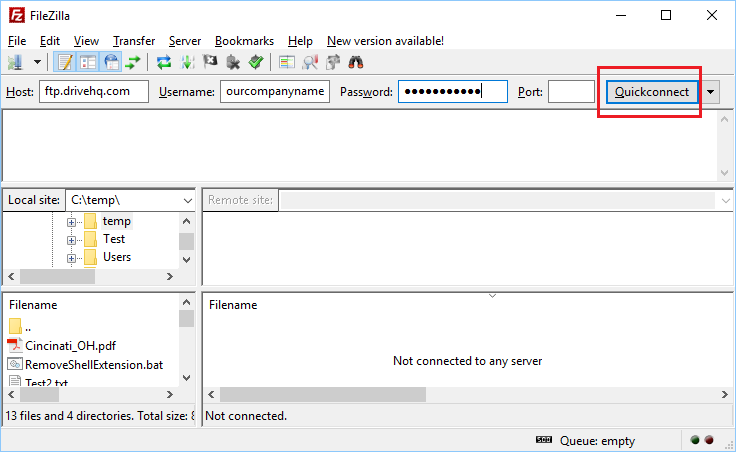
Task: Click the Host input field
Action: tap(94, 92)
